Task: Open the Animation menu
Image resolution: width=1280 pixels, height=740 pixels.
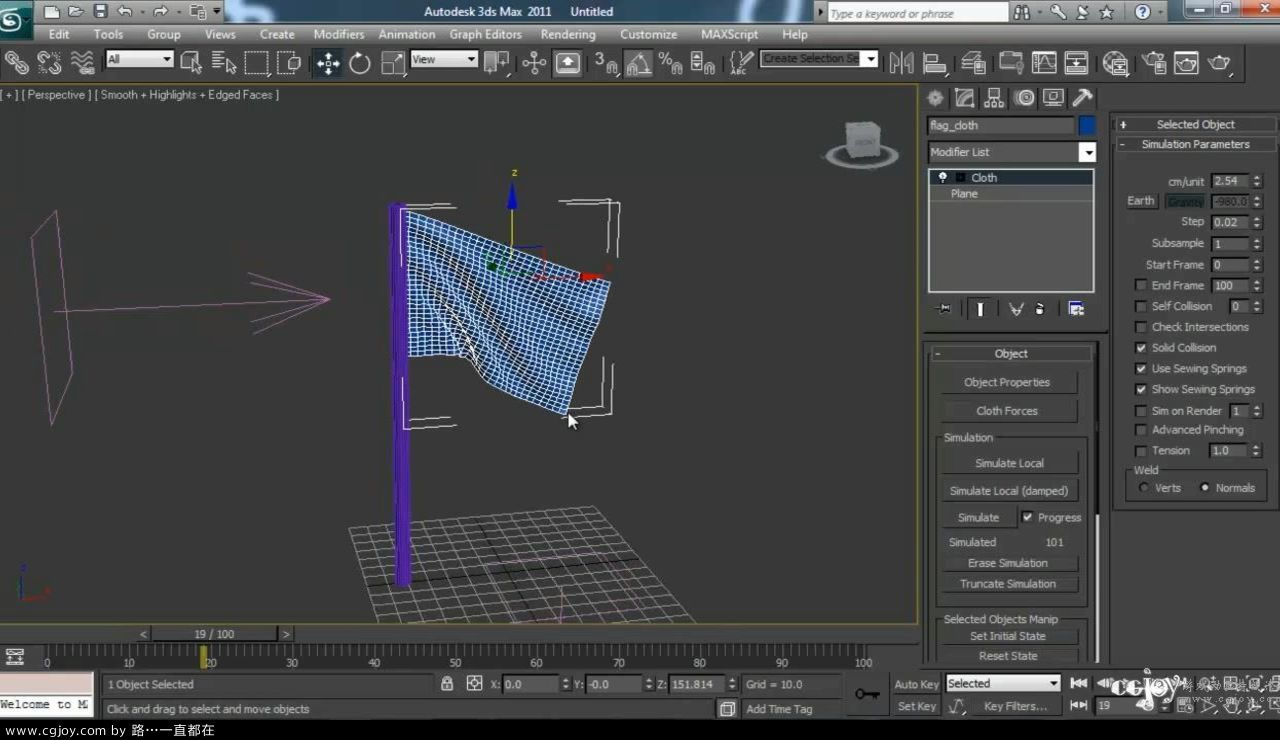Action: click(x=407, y=34)
